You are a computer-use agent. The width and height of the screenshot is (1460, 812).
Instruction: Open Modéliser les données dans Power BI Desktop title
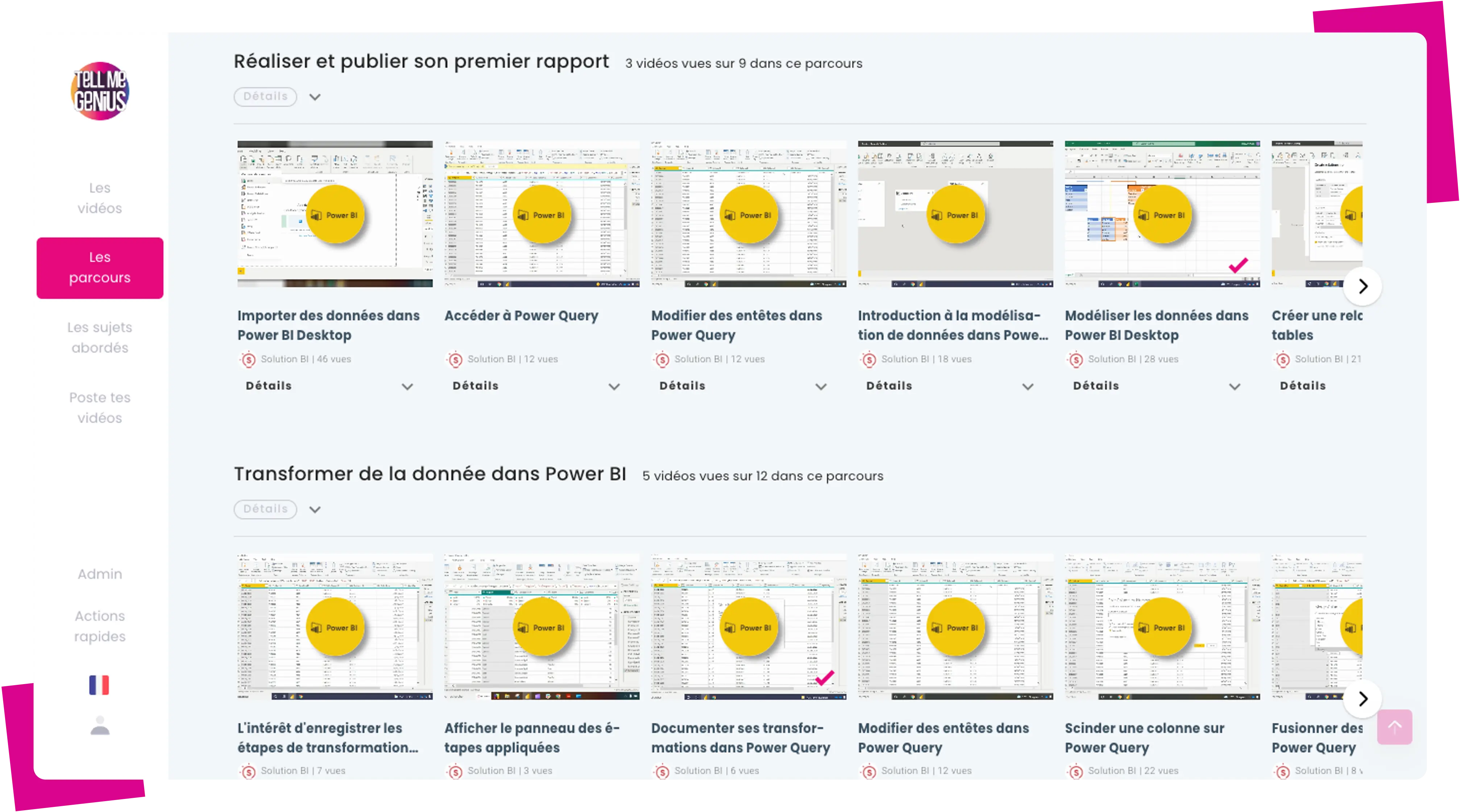(x=1157, y=325)
